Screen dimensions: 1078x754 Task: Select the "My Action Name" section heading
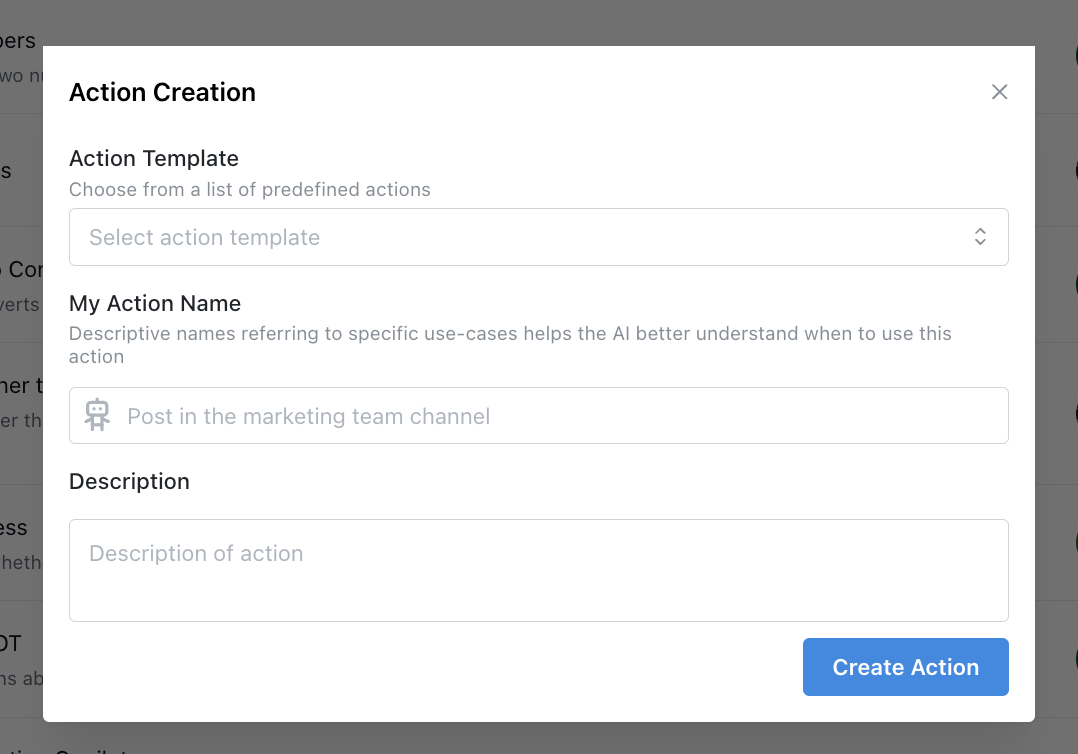click(x=155, y=303)
